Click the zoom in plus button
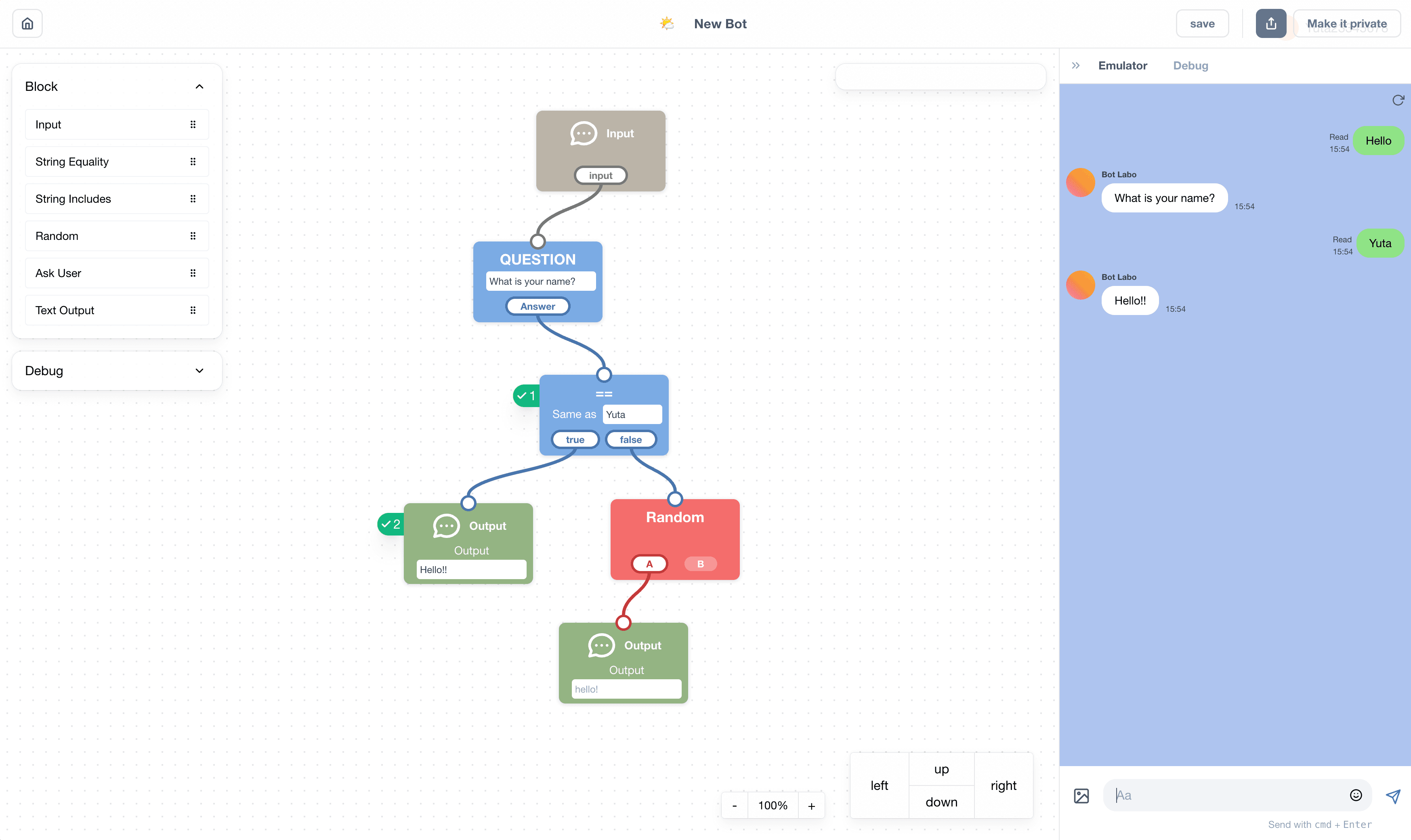 click(x=811, y=806)
